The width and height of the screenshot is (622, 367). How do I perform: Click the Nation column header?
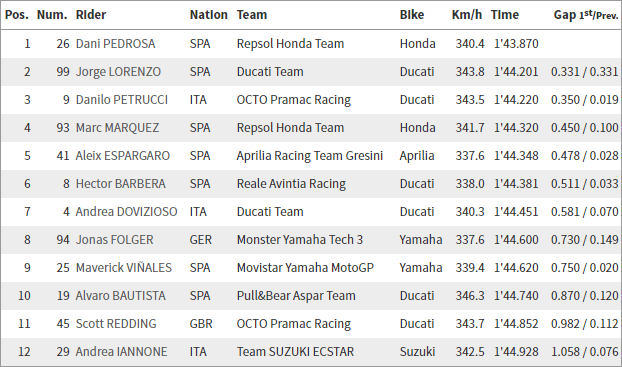pos(209,15)
